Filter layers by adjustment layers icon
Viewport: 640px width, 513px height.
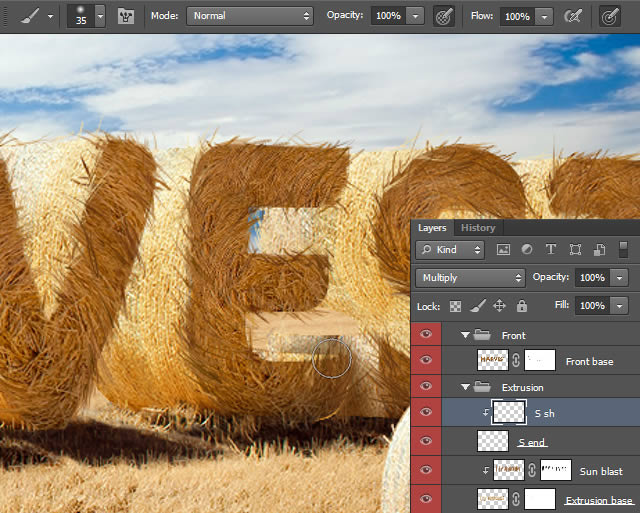(527, 249)
